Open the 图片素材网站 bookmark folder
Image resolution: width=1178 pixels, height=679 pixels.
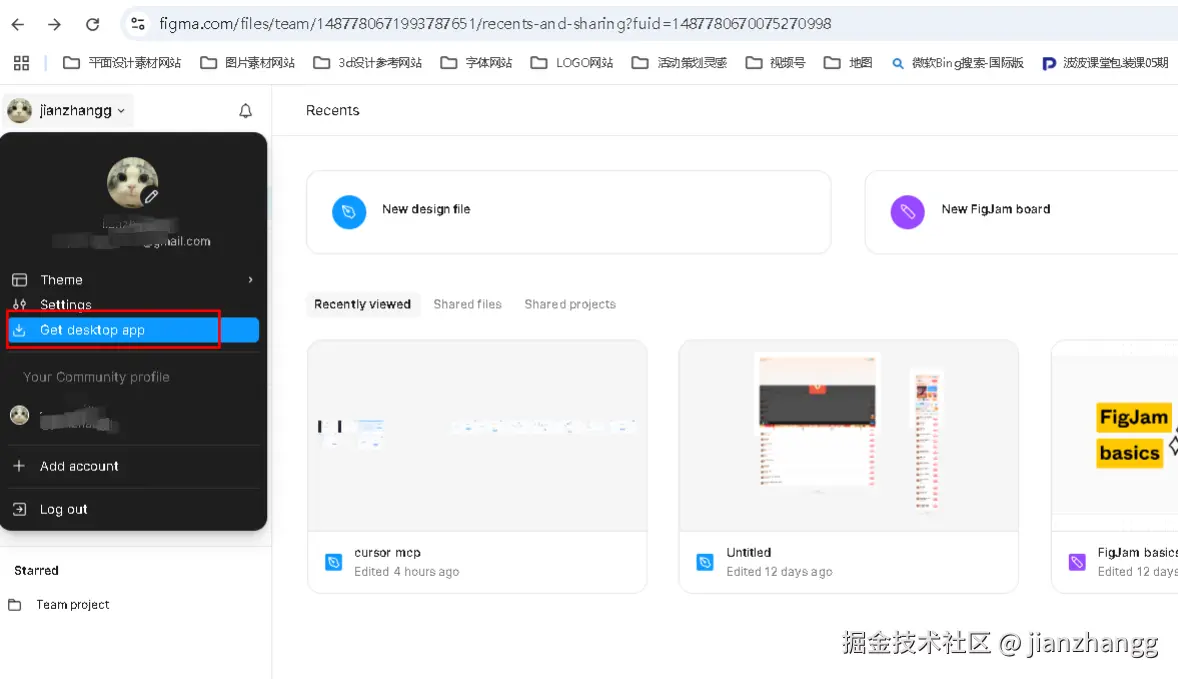click(247, 63)
